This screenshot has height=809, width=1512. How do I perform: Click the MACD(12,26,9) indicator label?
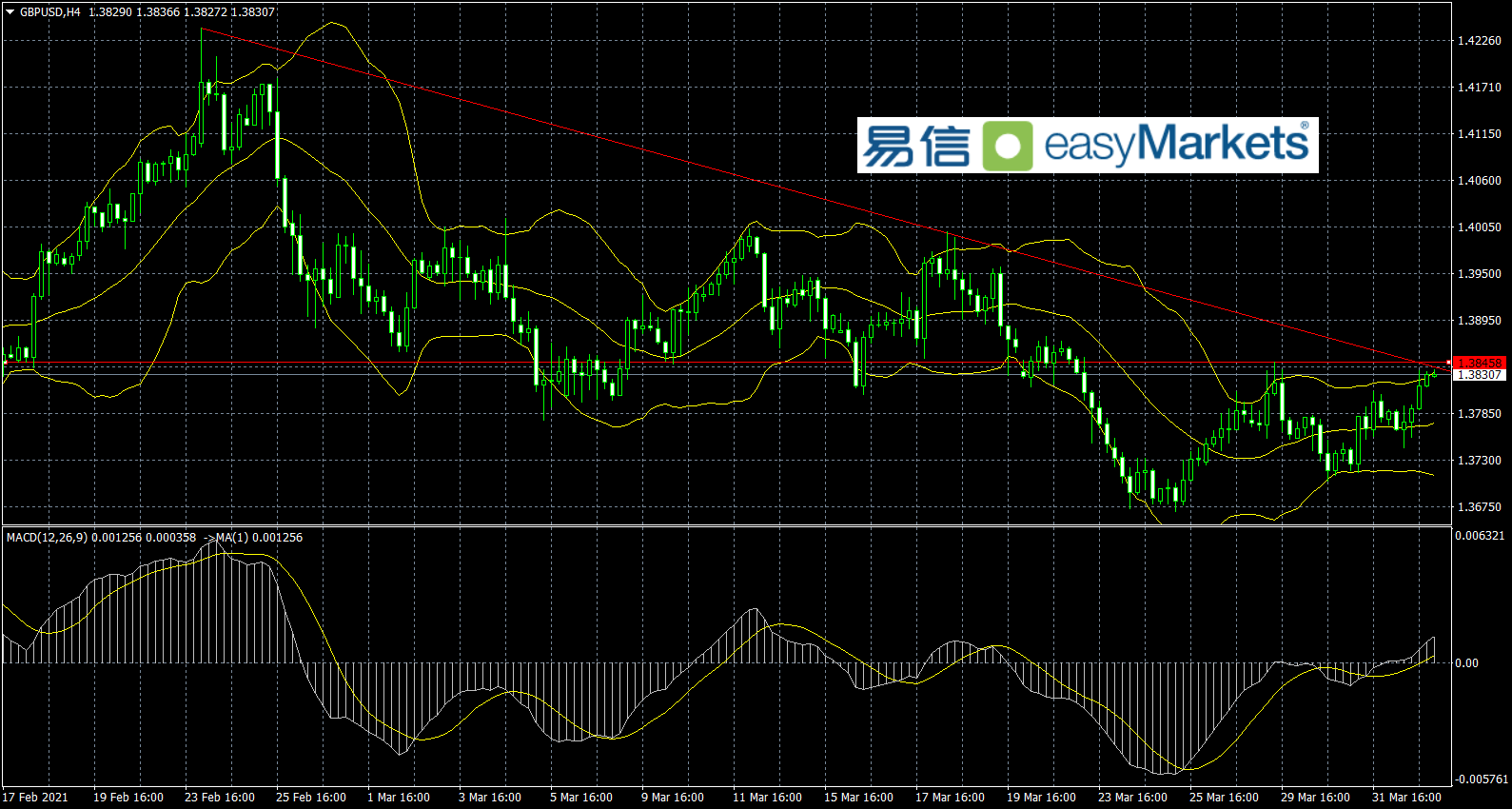[47, 538]
